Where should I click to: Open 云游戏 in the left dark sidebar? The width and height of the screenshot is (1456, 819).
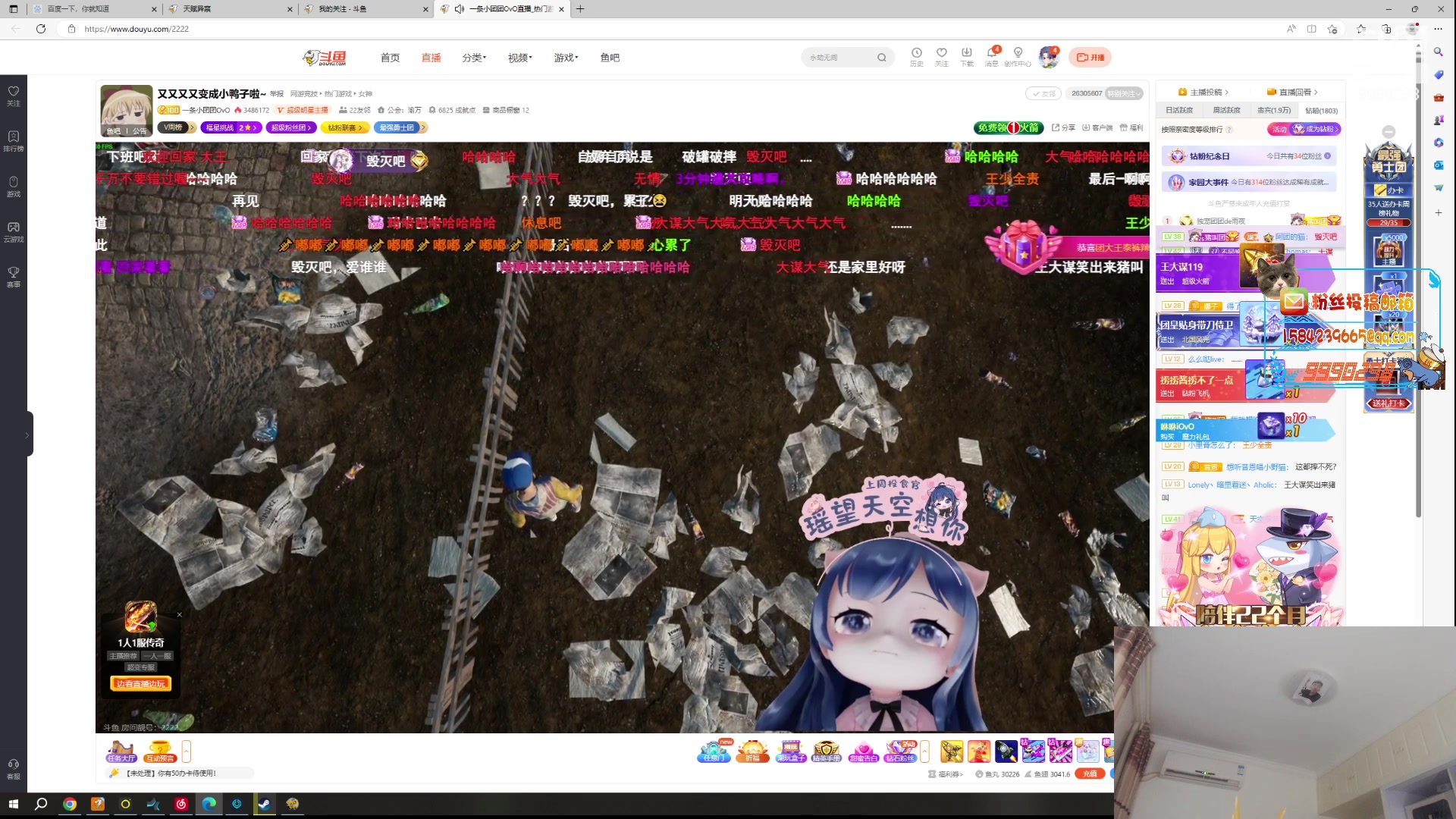click(x=13, y=232)
